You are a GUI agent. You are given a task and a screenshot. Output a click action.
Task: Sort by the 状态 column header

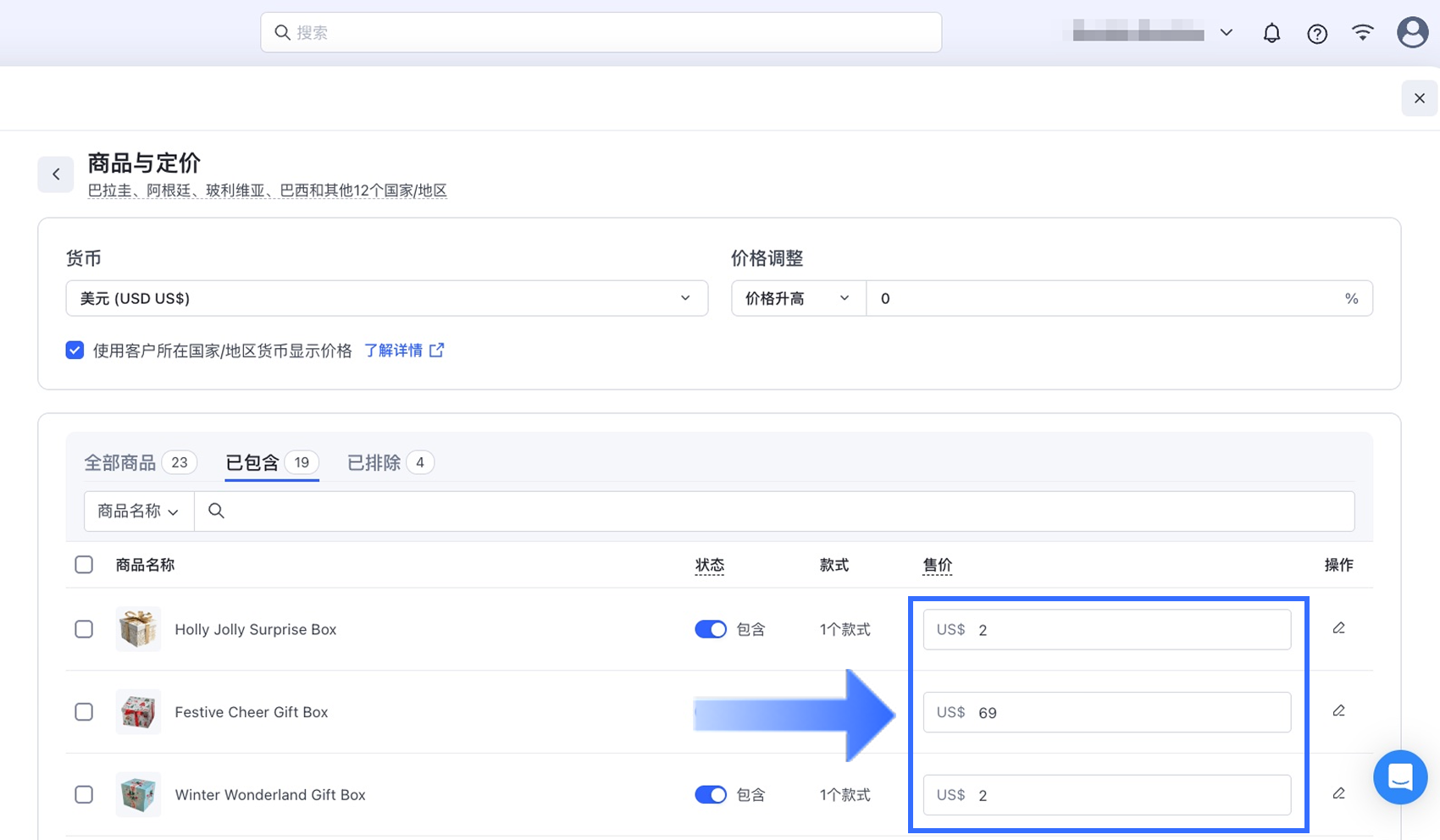click(710, 565)
